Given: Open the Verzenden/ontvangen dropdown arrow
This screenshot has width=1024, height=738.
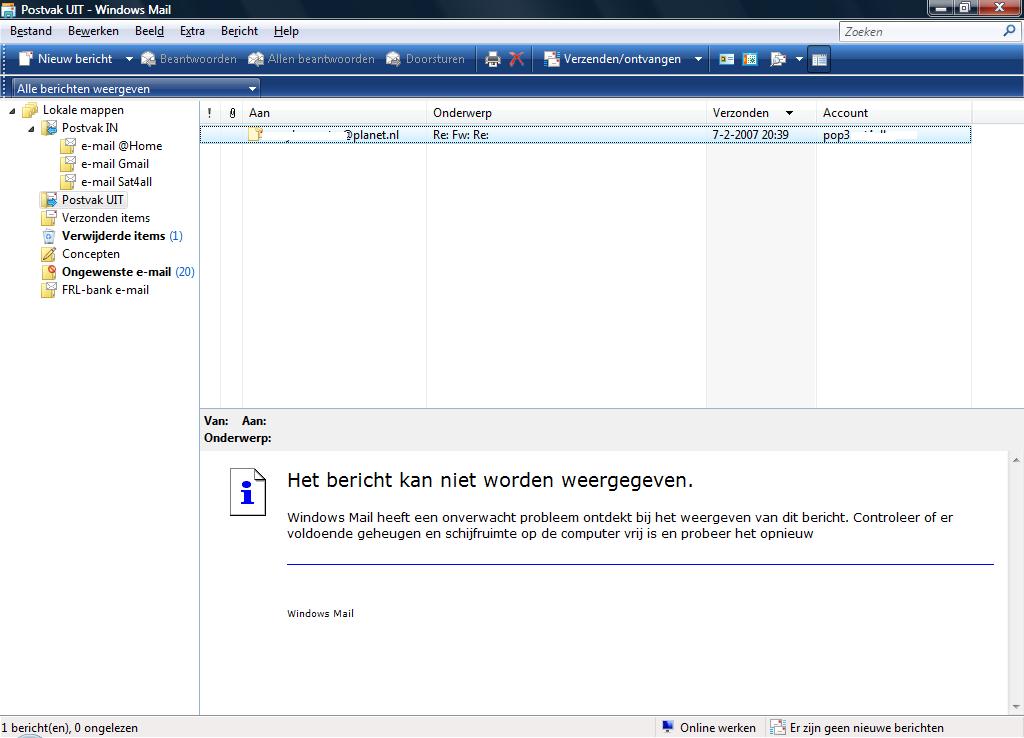Looking at the screenshot, I should pyautogui.click(x=698, y=59).
